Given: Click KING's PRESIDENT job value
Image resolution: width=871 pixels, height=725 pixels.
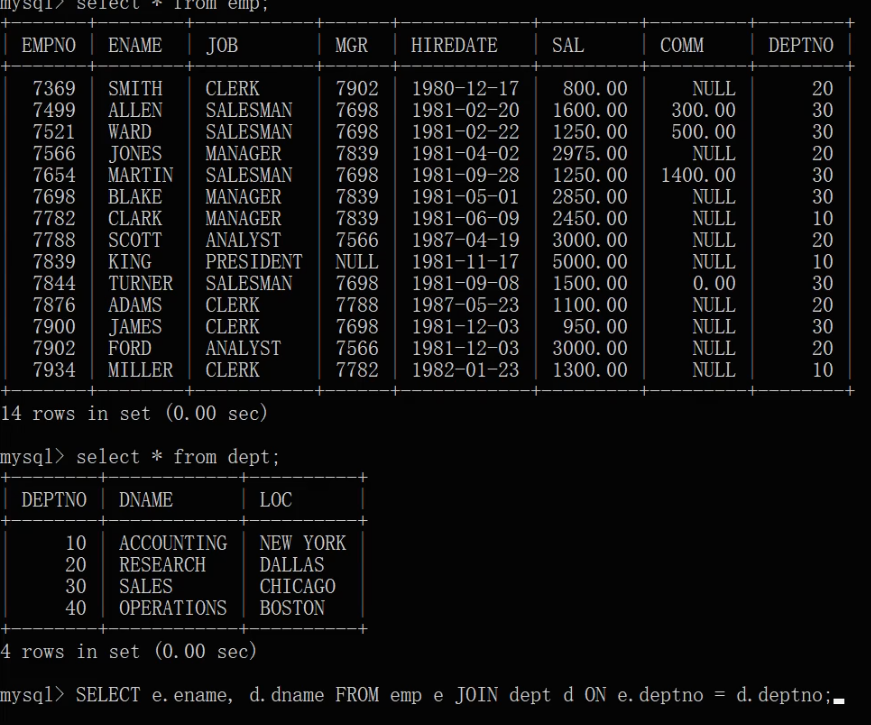Looking at the screenshot, I should (254, 262).
